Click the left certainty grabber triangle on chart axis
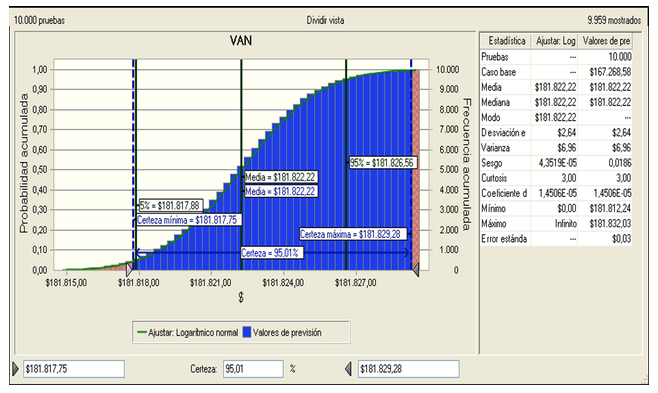The height and width of the screenshot is (393, 658). [x=129, y=269]
